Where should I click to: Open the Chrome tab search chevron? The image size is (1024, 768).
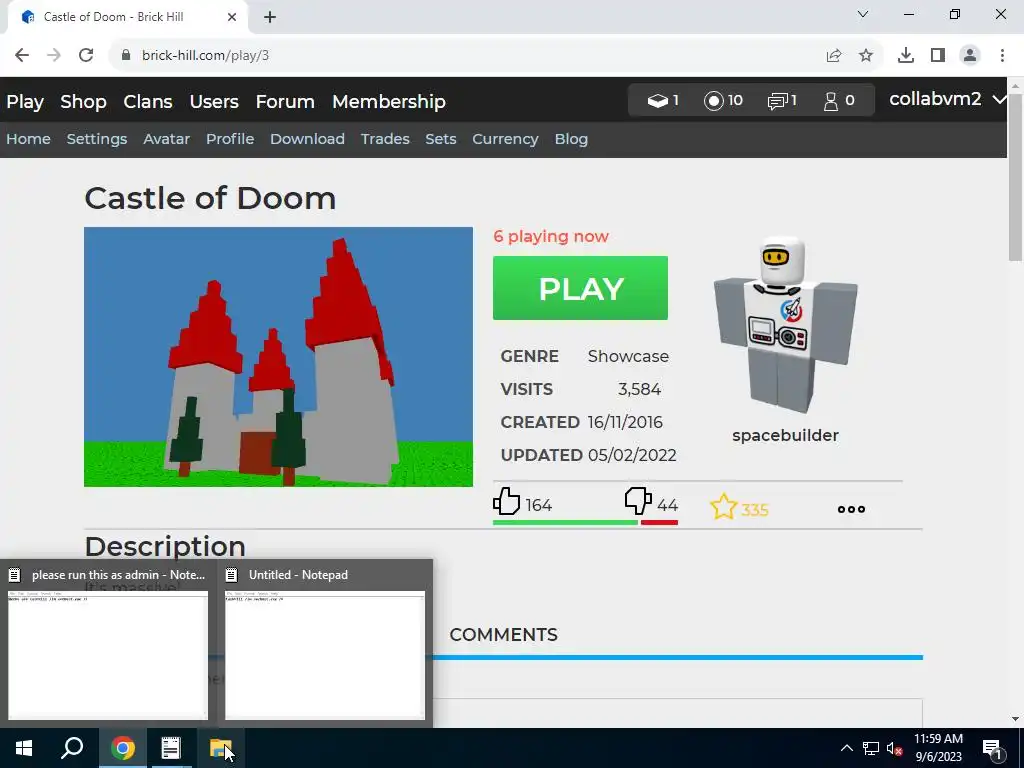863,14
